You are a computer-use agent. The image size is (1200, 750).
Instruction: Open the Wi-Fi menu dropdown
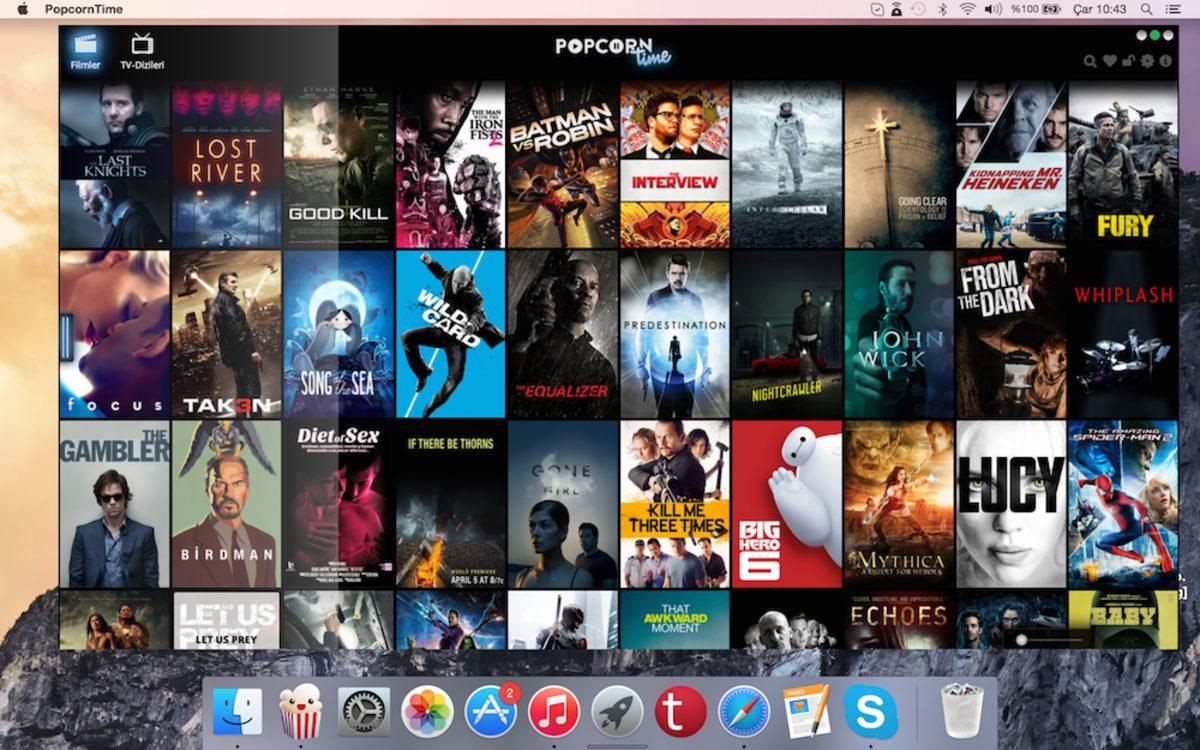click(x=966, y=9)
